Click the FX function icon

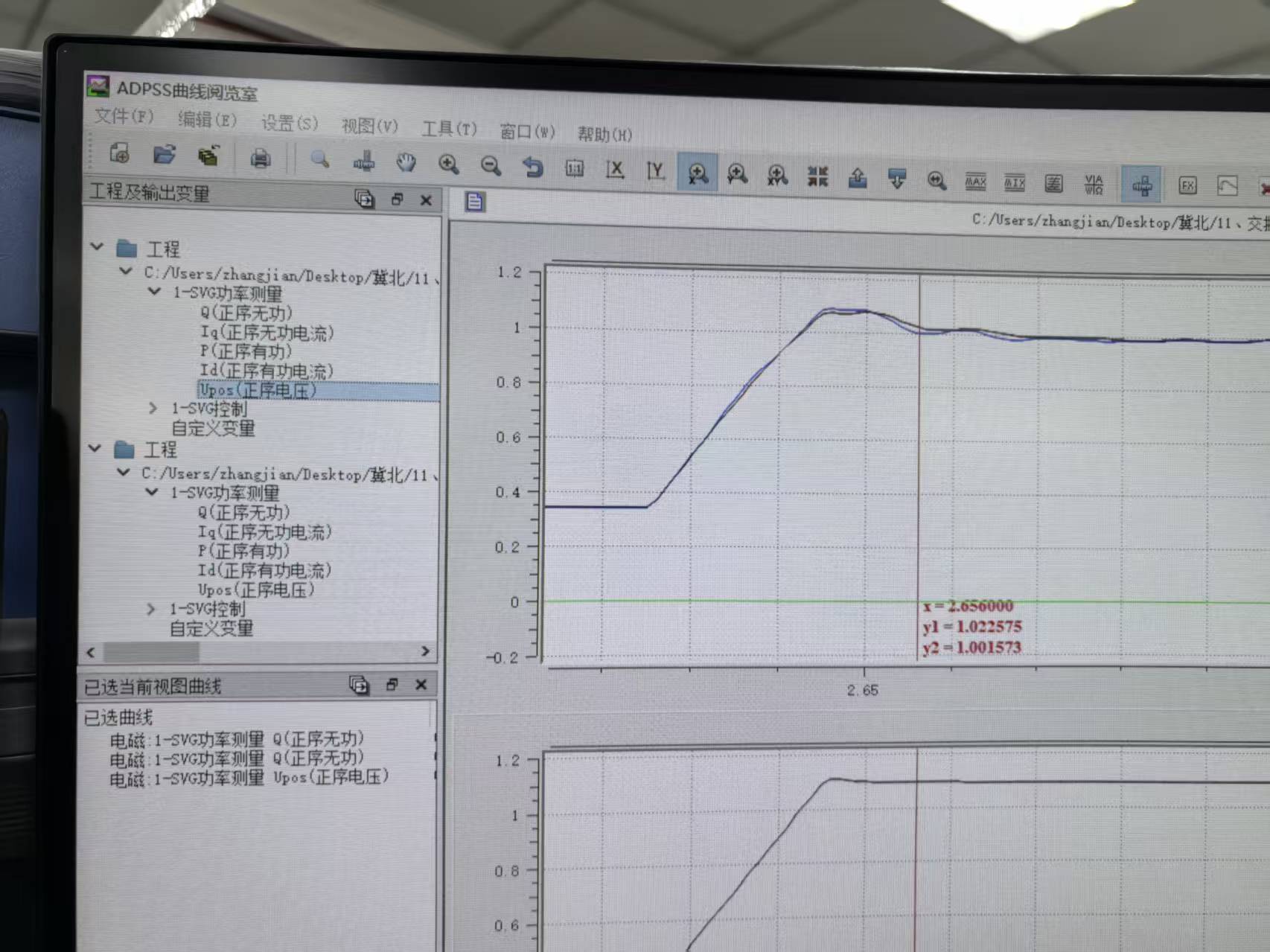pos(1187,186)
